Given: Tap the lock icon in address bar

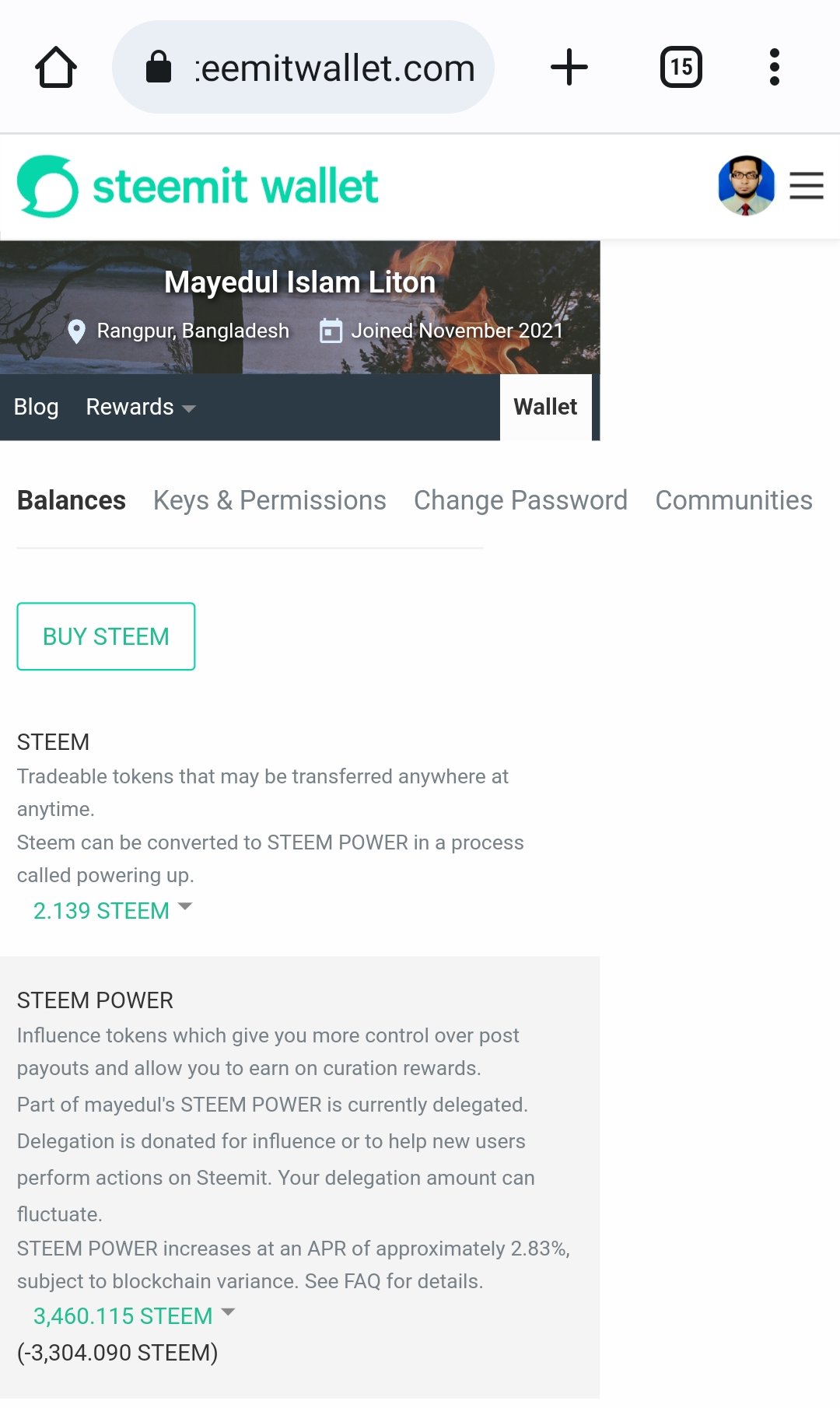Looking at the screenshot, I should pyautogui.click(x=159, y=67).
